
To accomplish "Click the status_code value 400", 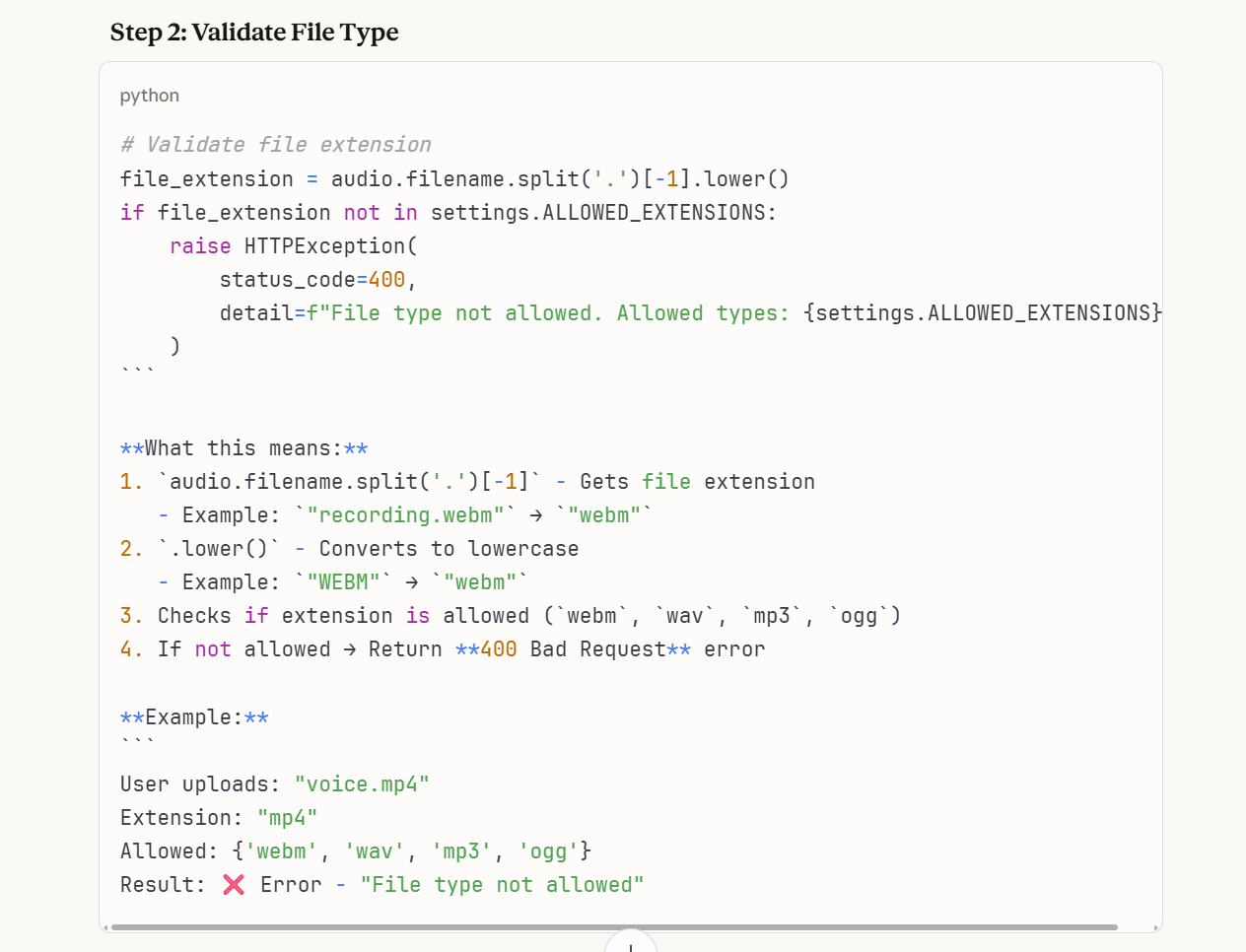I will (386, 280).
